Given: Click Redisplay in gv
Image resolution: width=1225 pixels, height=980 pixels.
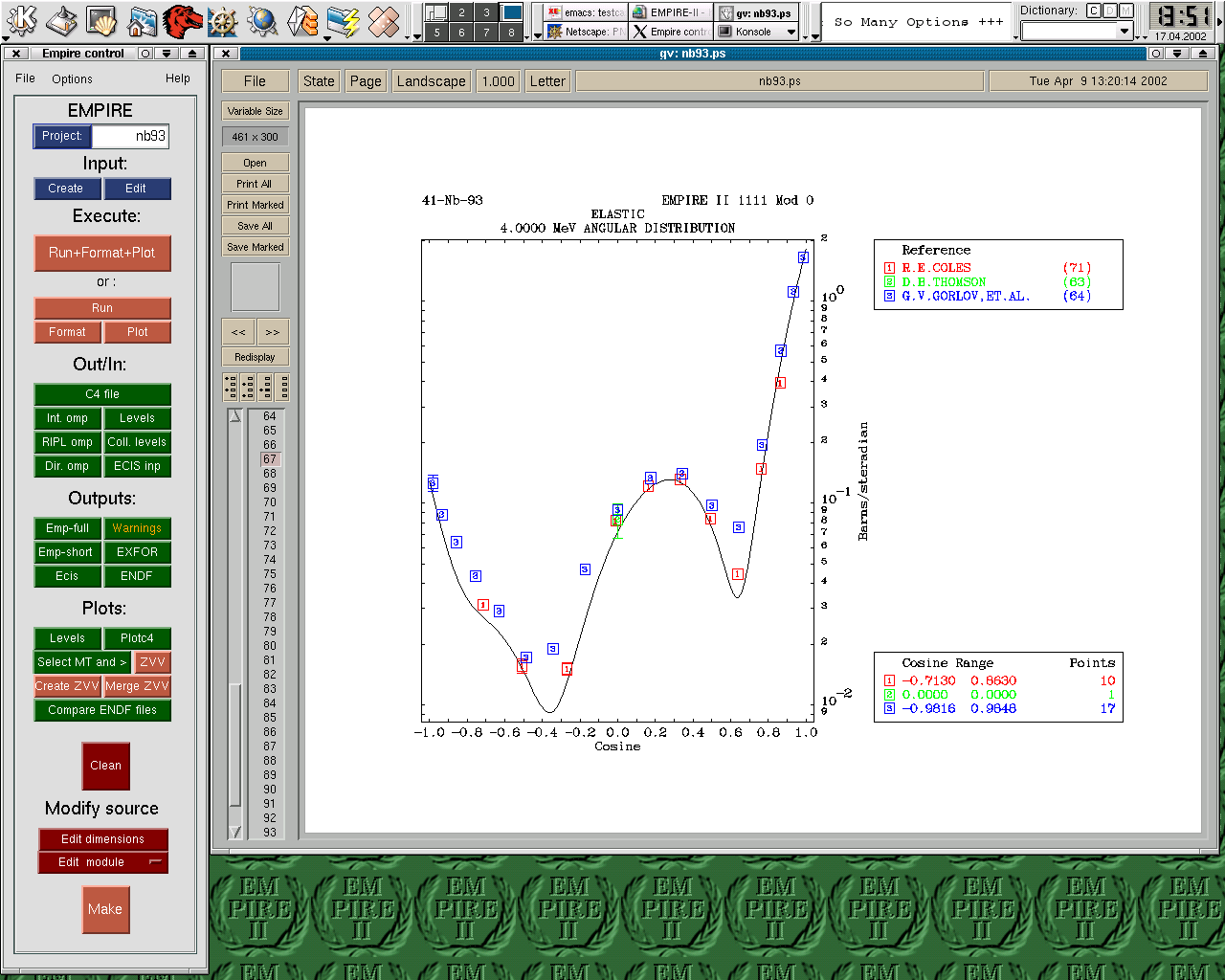Looking at the screenshot, I should 255,357.
